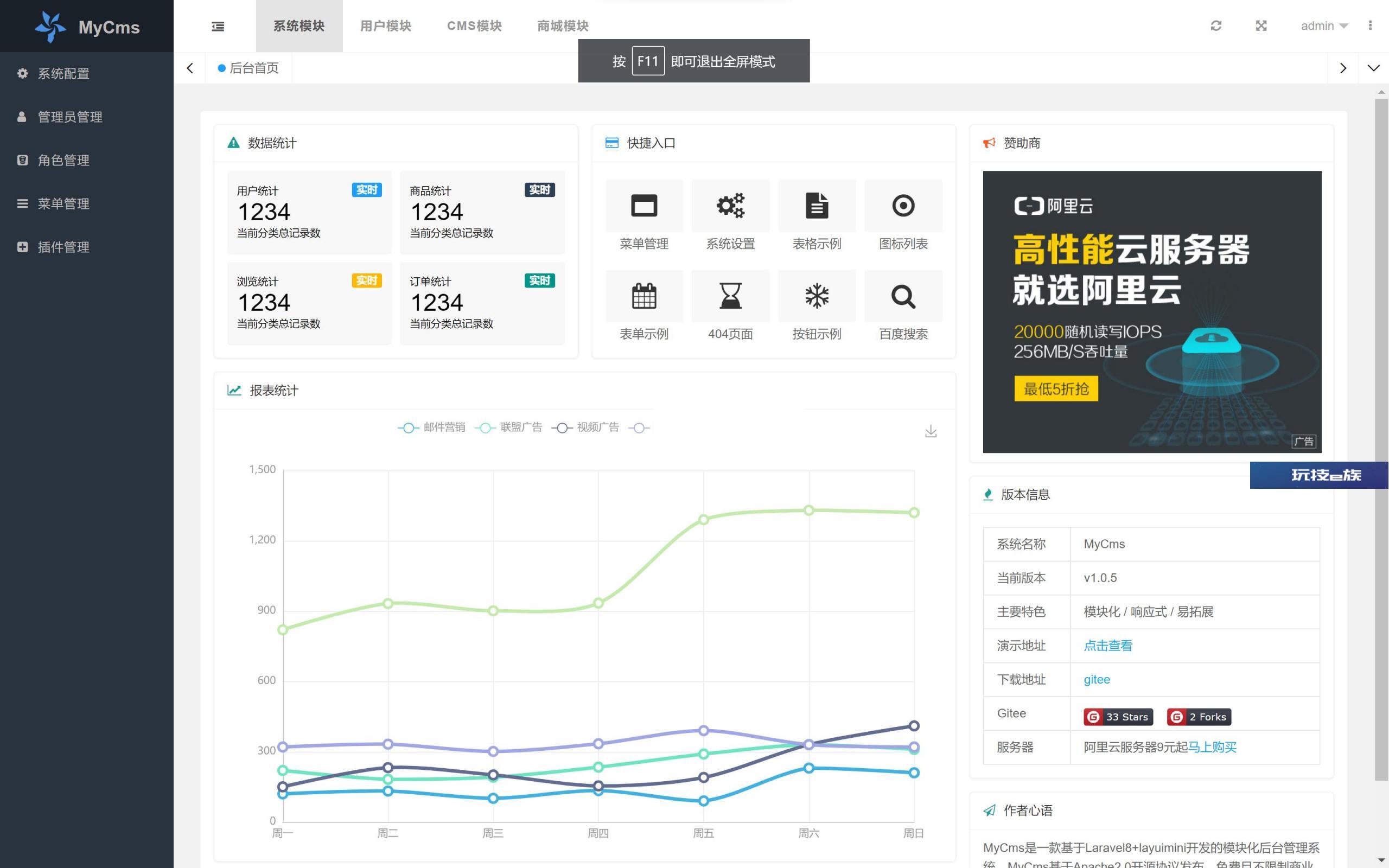Click the 商品统计 stats card
Image resolution: width=1389 pixels, height=868 pixels.
482,213
